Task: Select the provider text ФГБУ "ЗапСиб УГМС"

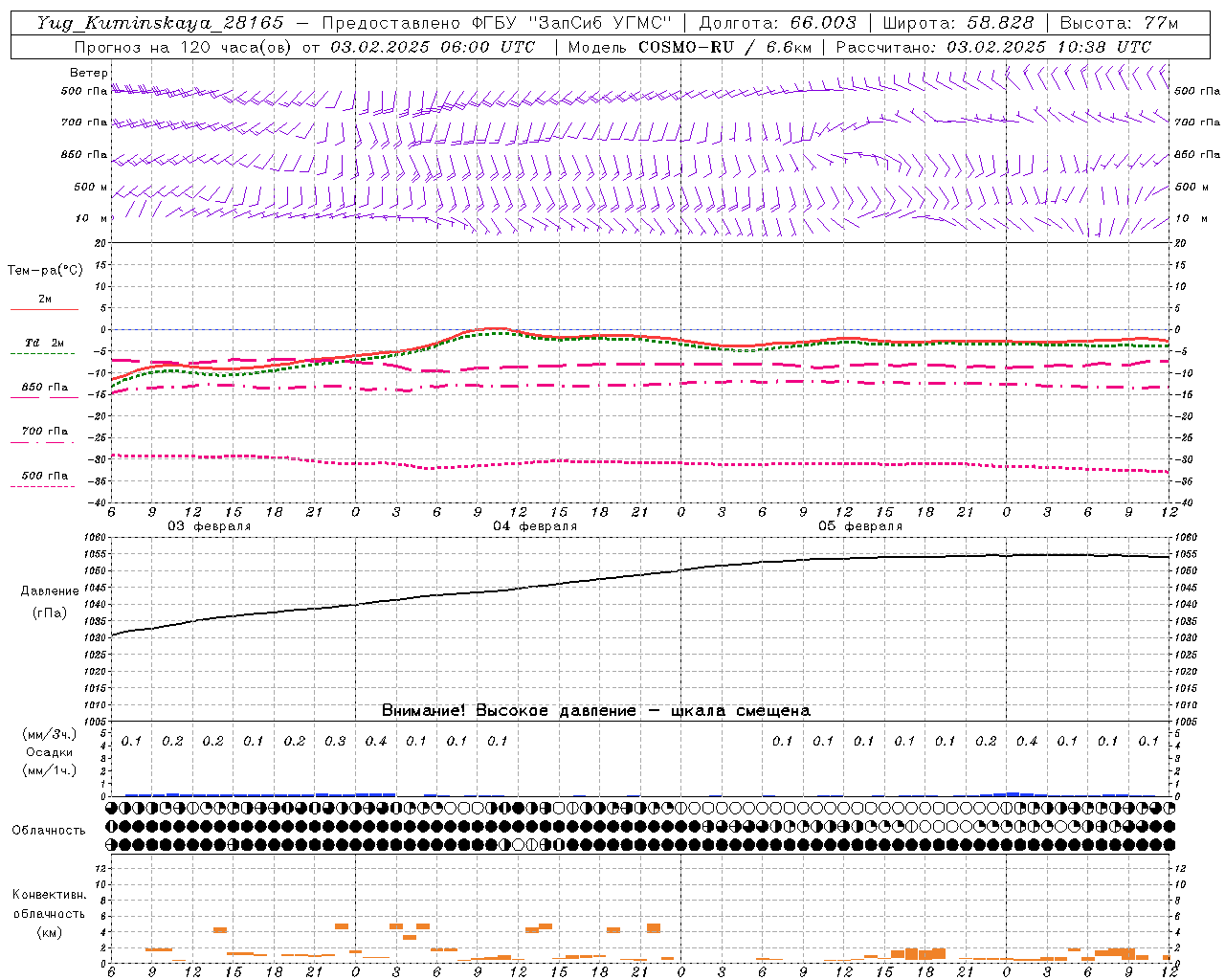Action: point(572,23)
